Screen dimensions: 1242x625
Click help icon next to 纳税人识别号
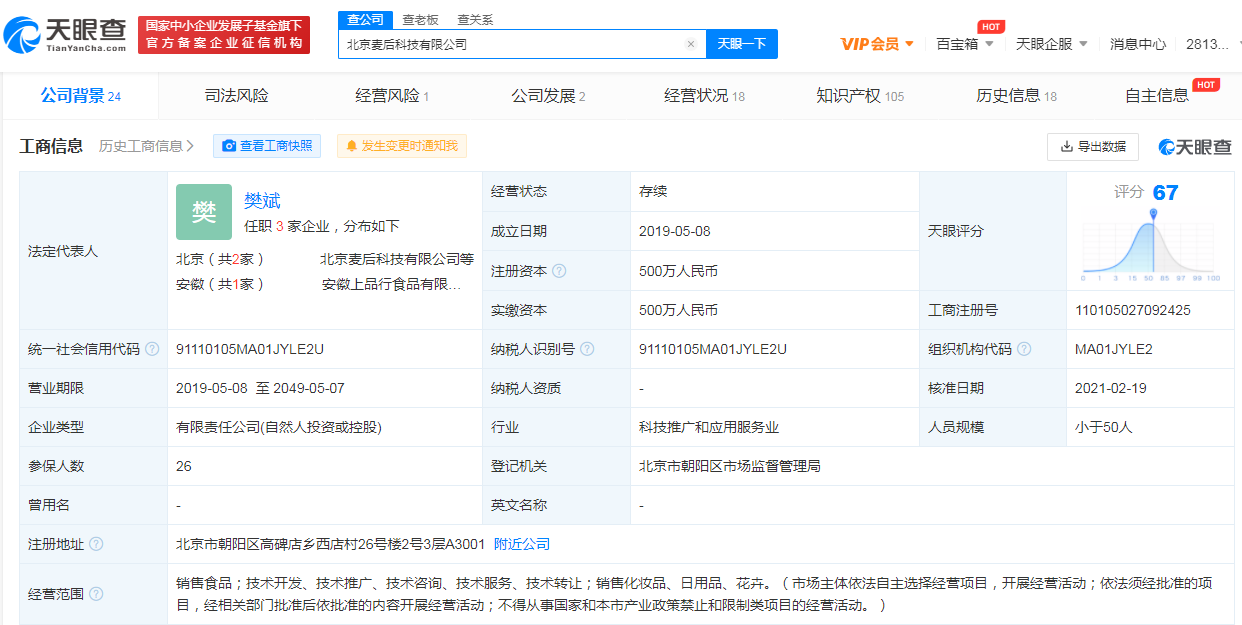point(587,349)
